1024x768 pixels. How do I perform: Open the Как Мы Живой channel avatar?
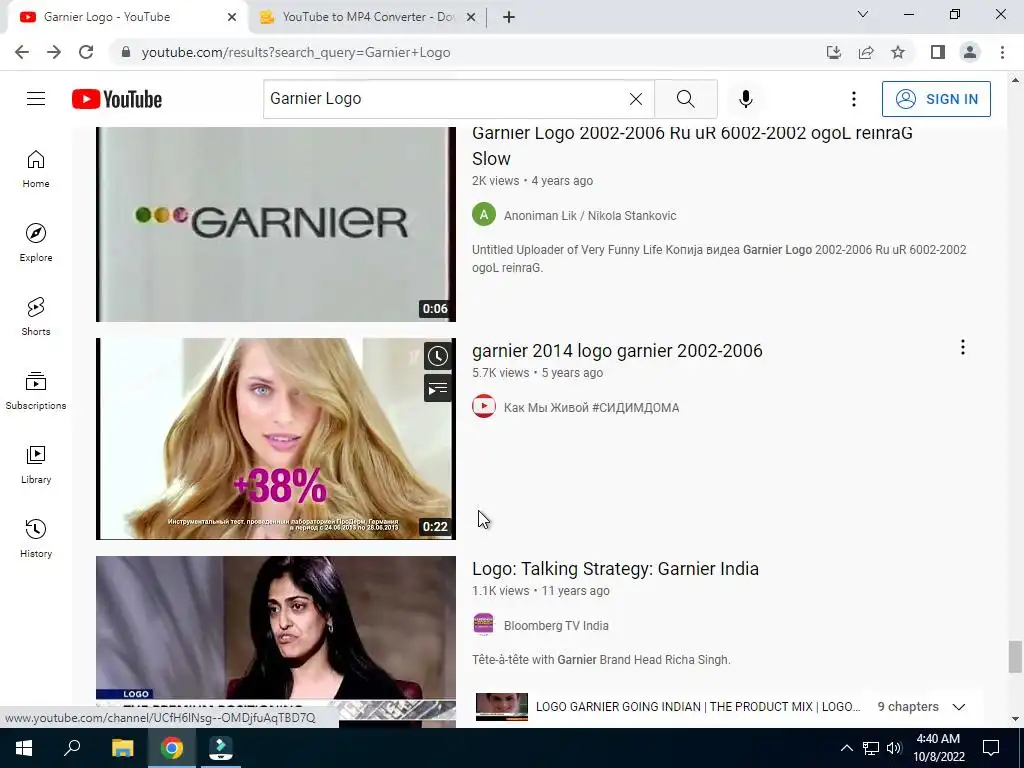(484, 406)
